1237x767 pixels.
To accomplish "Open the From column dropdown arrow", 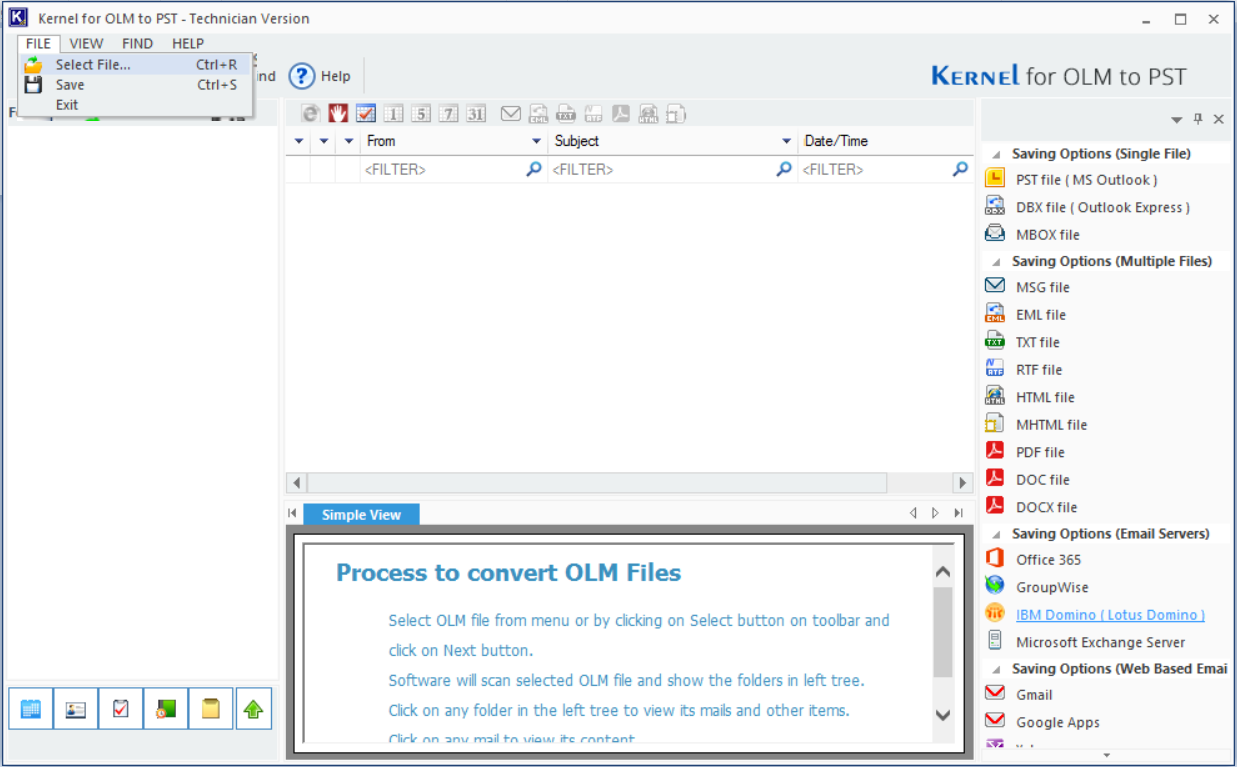I will click(537, 142).
